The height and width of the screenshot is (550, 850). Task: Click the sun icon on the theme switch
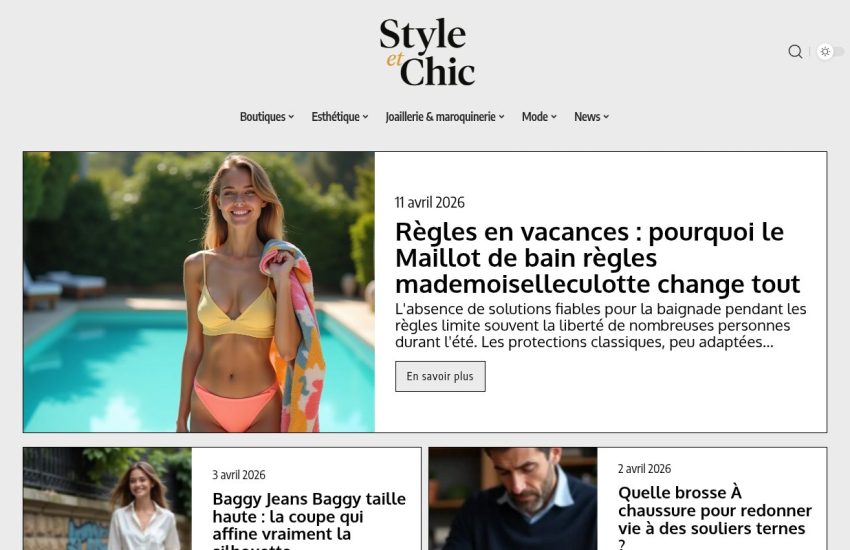tap(825, 51)
